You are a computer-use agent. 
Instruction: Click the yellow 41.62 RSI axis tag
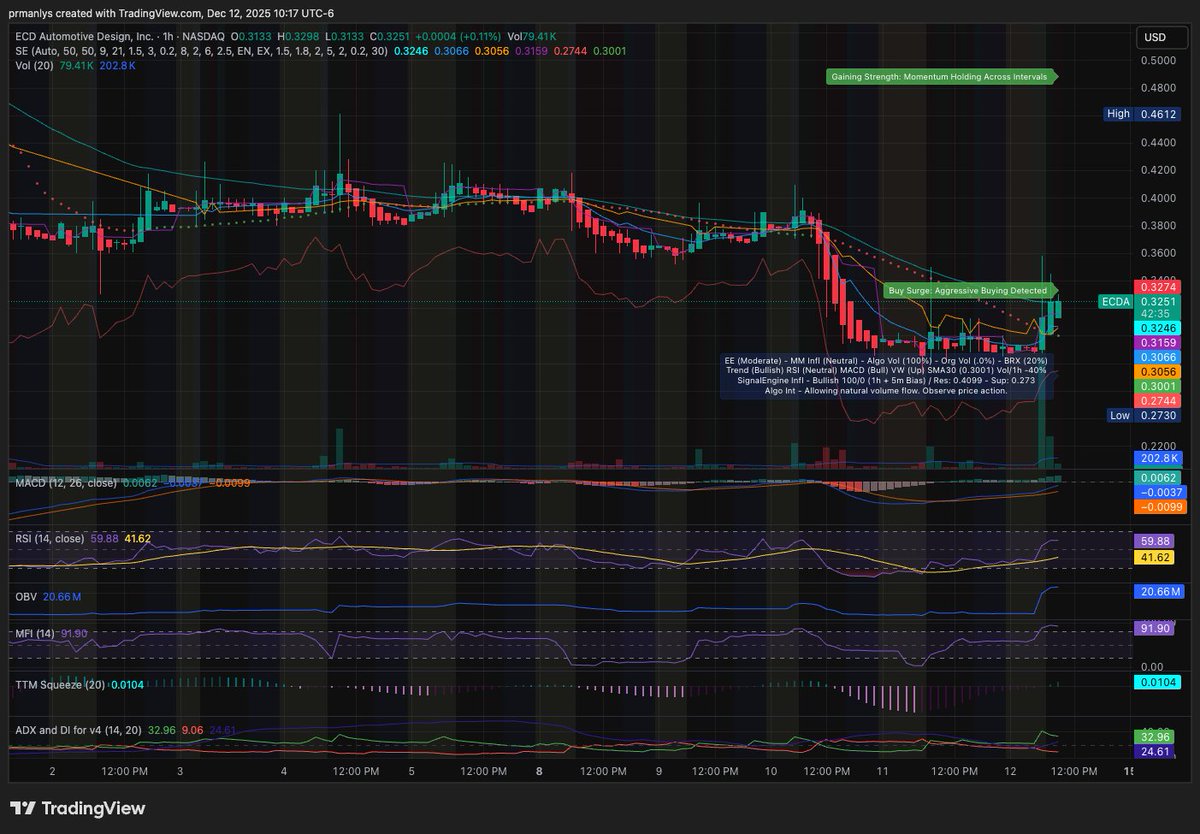(1156, 556)
